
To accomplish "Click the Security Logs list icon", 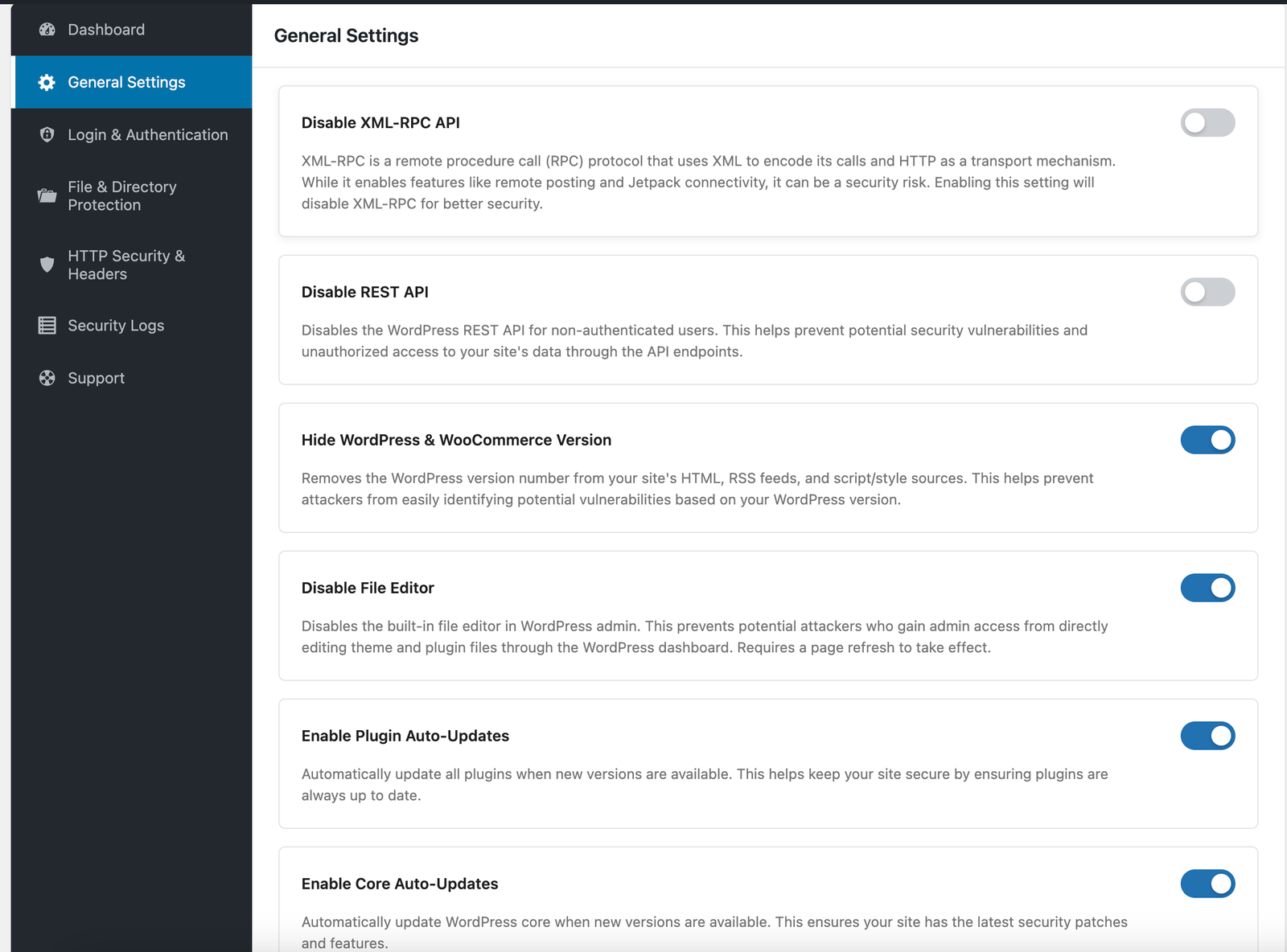I will click(47, 326).
